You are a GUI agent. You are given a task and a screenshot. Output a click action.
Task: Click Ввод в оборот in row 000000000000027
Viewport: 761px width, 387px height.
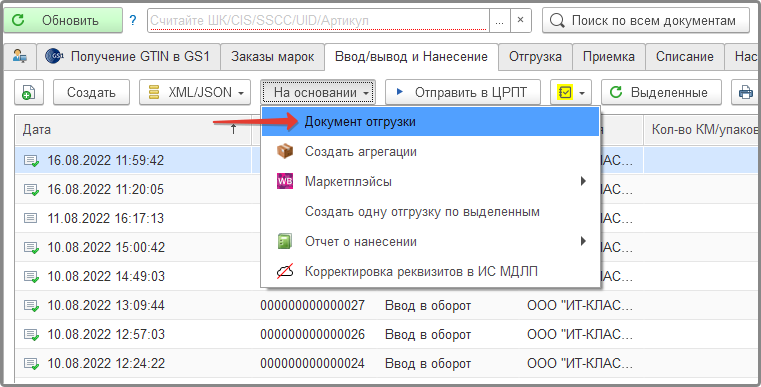pyautogui.click(x=428, y=305)
